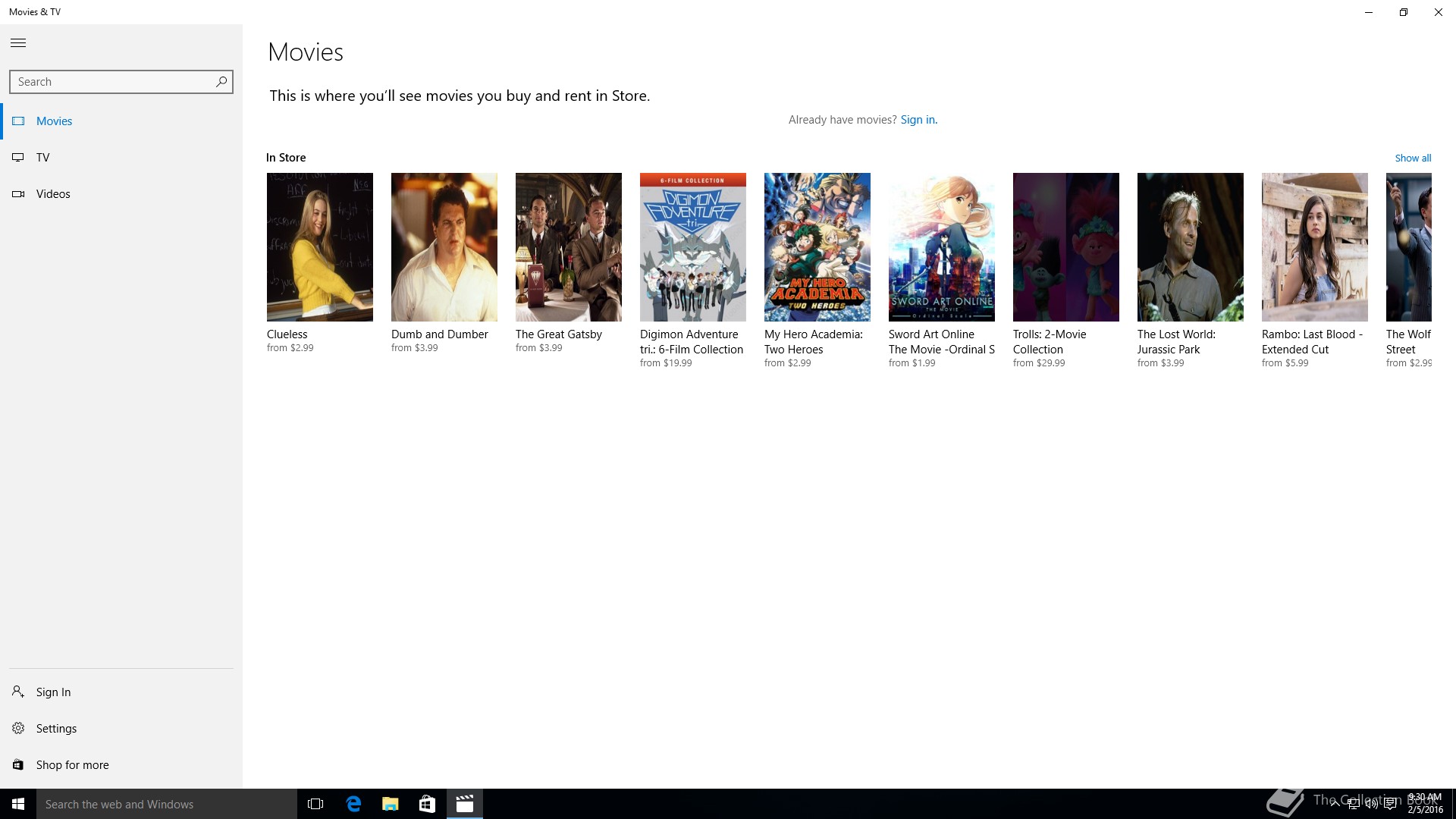The image size is (1456, 819).
Task: Click the Shop for more bag icon
Action: click(x=18, y=764)
